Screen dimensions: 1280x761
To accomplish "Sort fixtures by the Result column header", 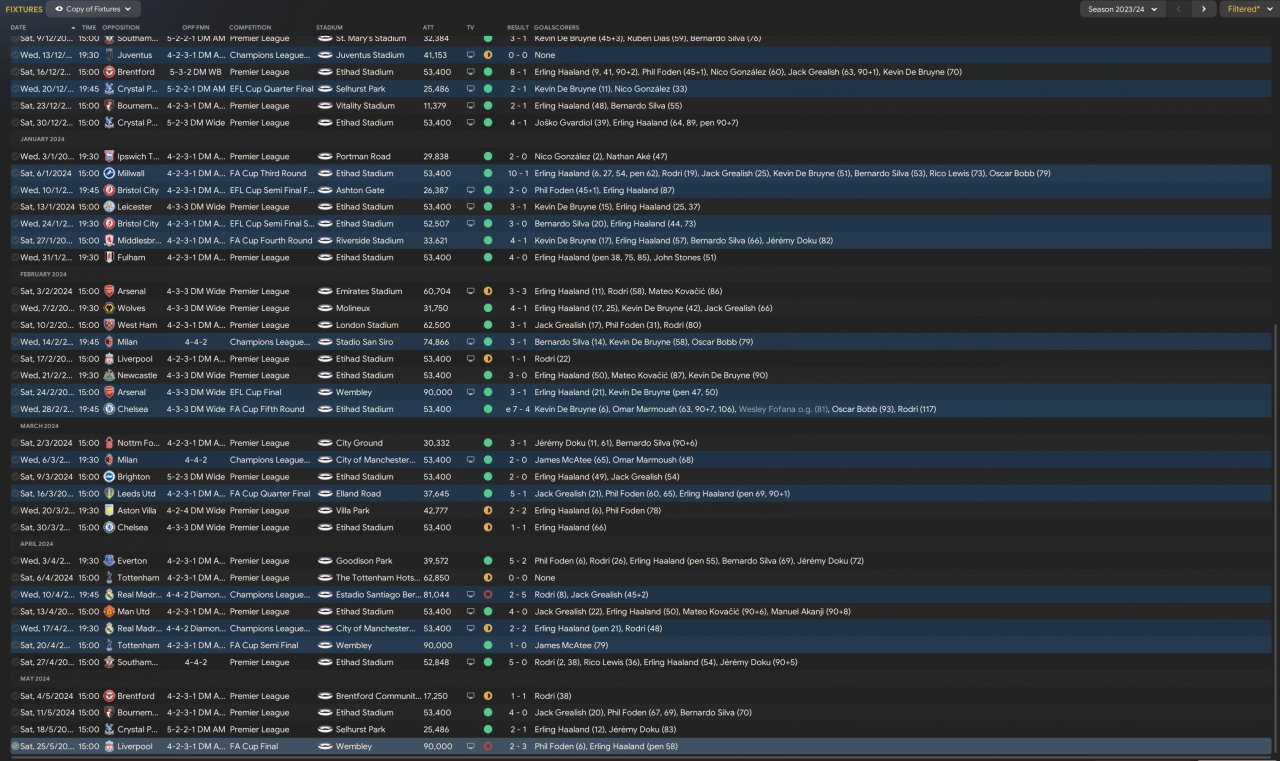I will 518,27.
